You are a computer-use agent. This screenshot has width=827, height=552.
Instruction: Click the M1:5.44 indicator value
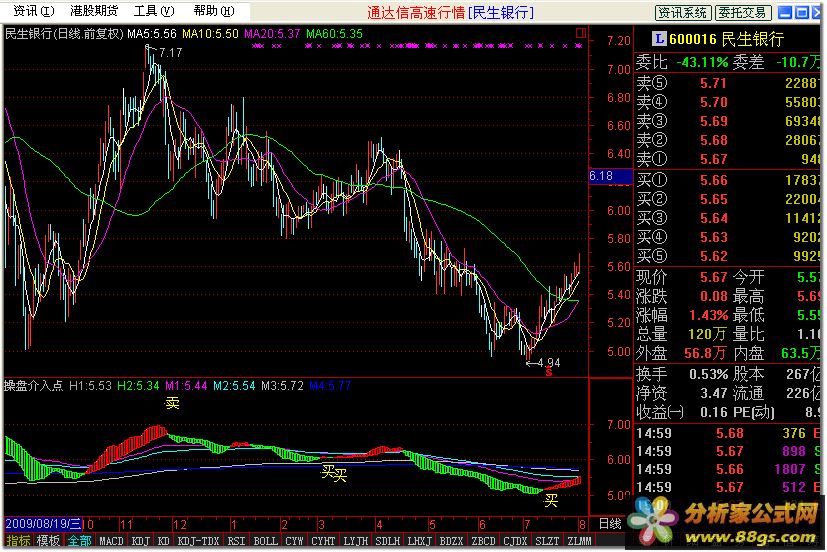click(x=186, y=385)
